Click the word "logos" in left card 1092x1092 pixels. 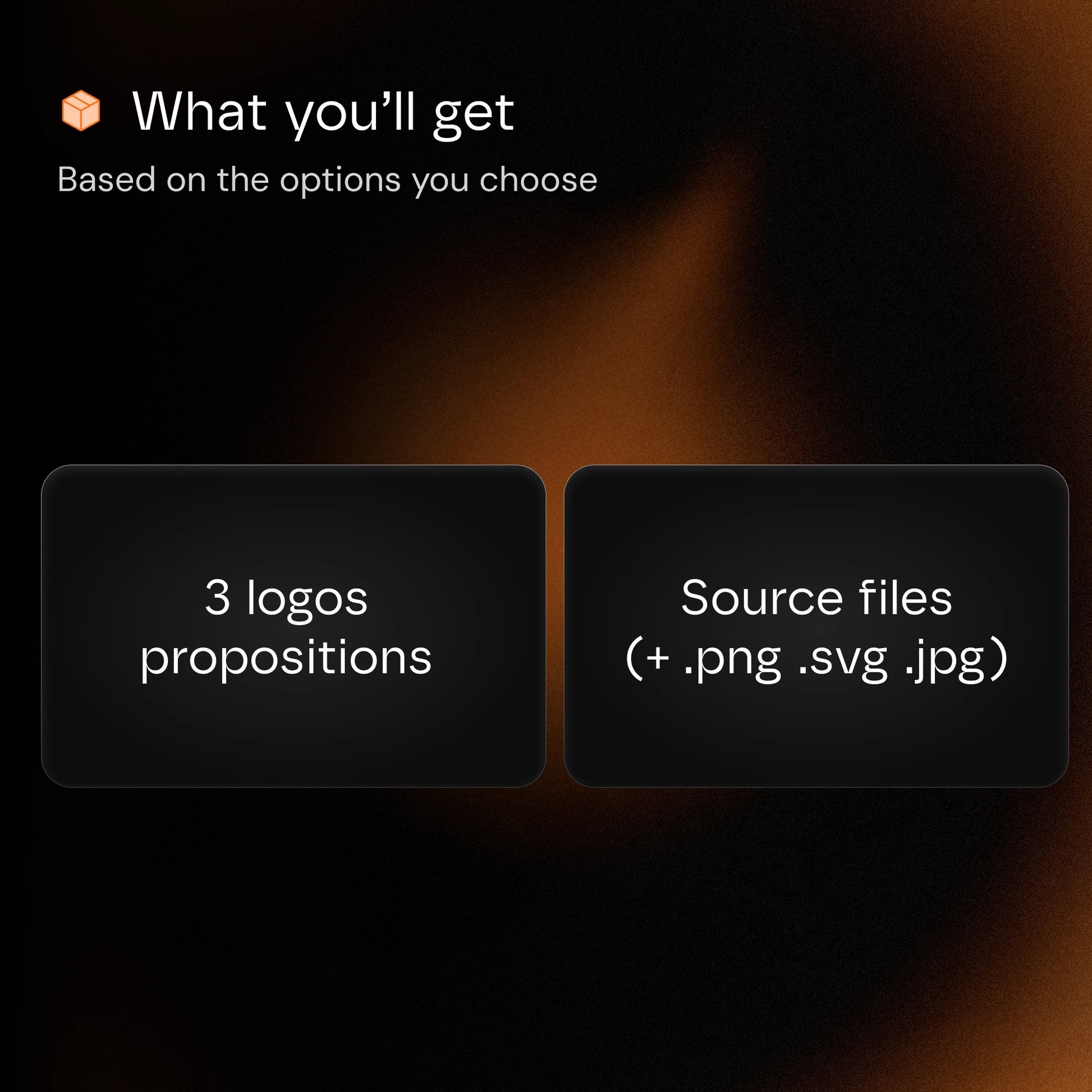tap(308, 599)
